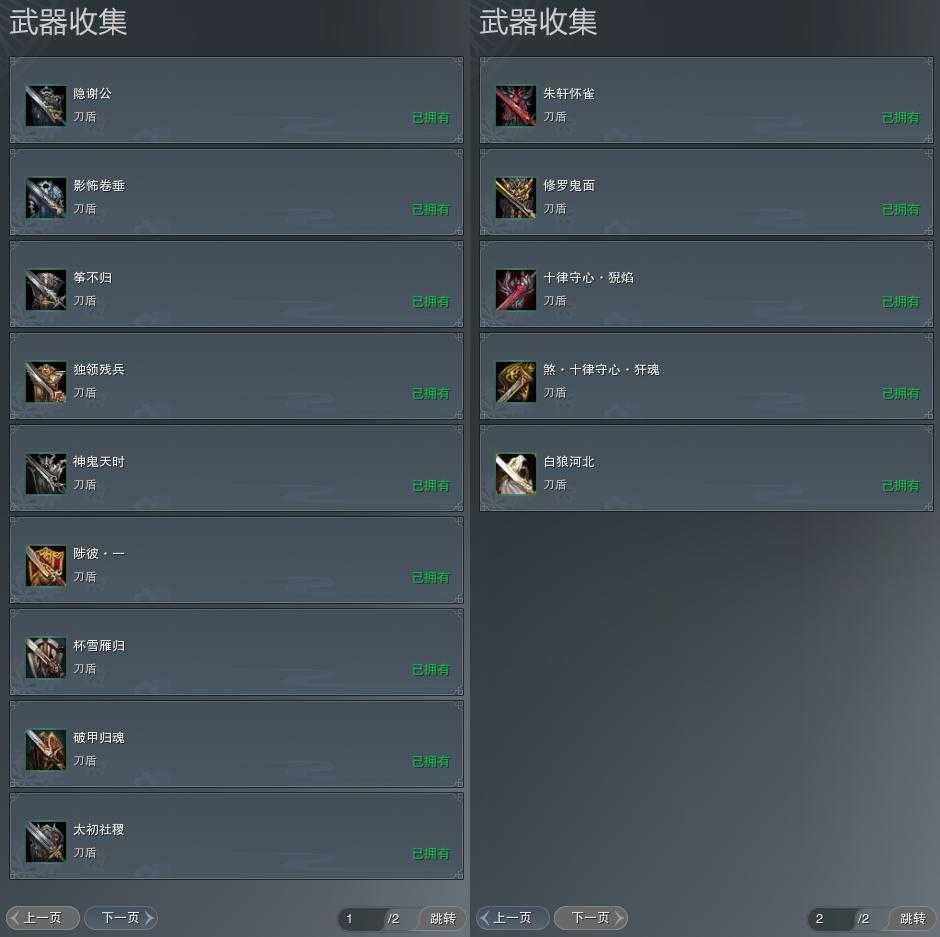Click the white 白狼河北 weapon icon

point(516,474)
